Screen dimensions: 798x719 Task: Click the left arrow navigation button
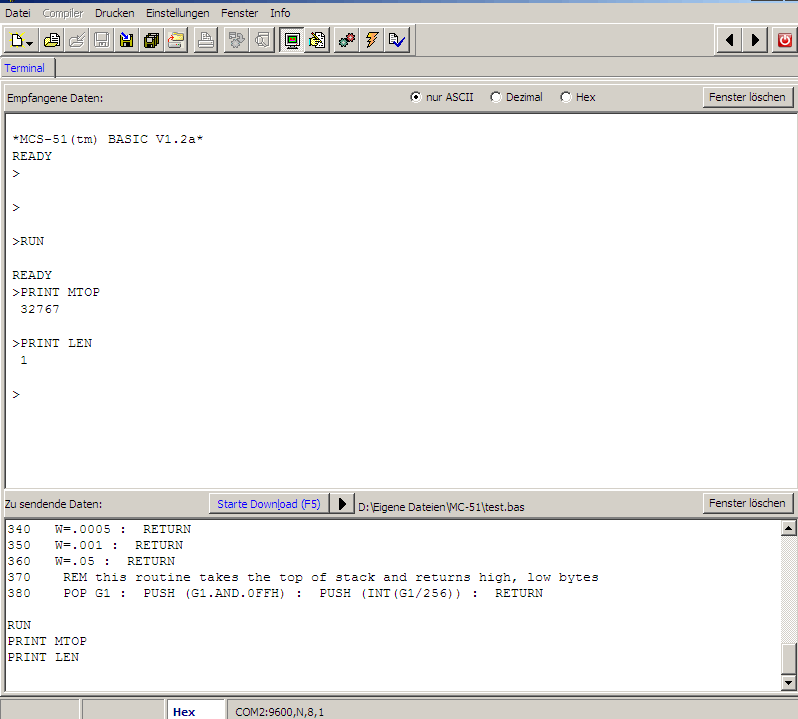pyautogui.click(x=729, y=40)
